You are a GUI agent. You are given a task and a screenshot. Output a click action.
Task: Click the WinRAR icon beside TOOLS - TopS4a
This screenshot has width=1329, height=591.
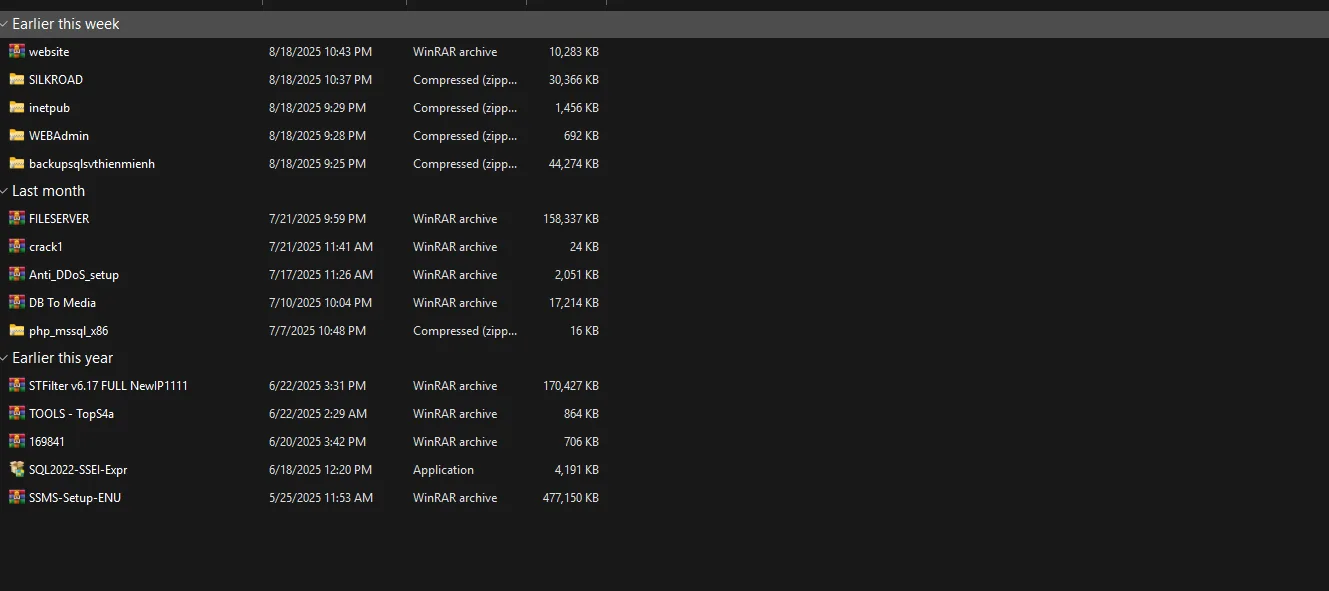point(16,413)
